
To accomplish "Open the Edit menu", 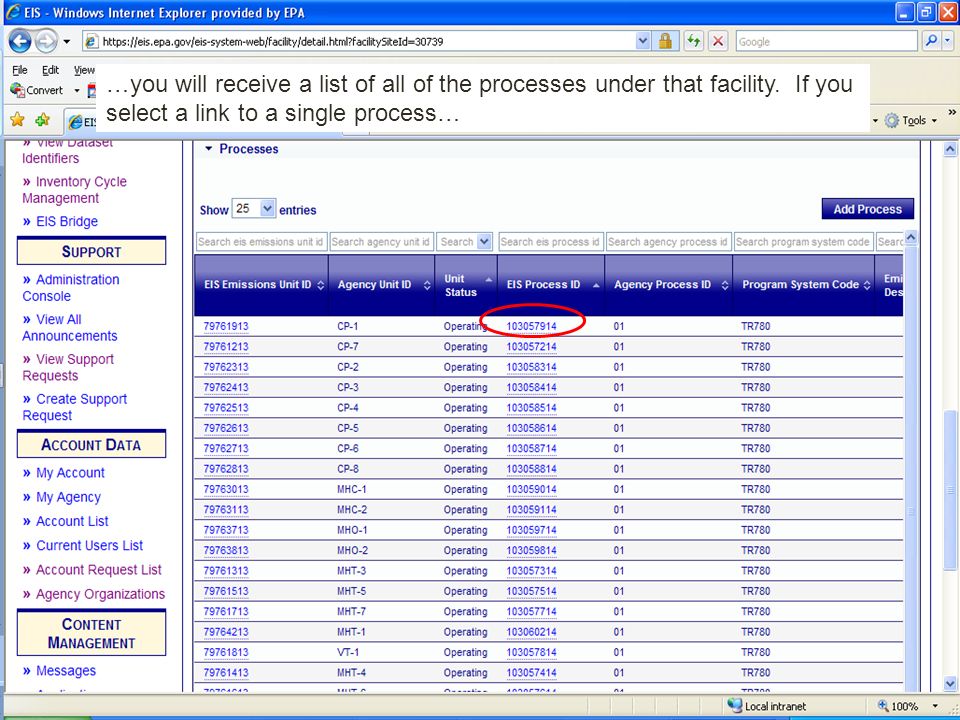I will coord(50,70).
